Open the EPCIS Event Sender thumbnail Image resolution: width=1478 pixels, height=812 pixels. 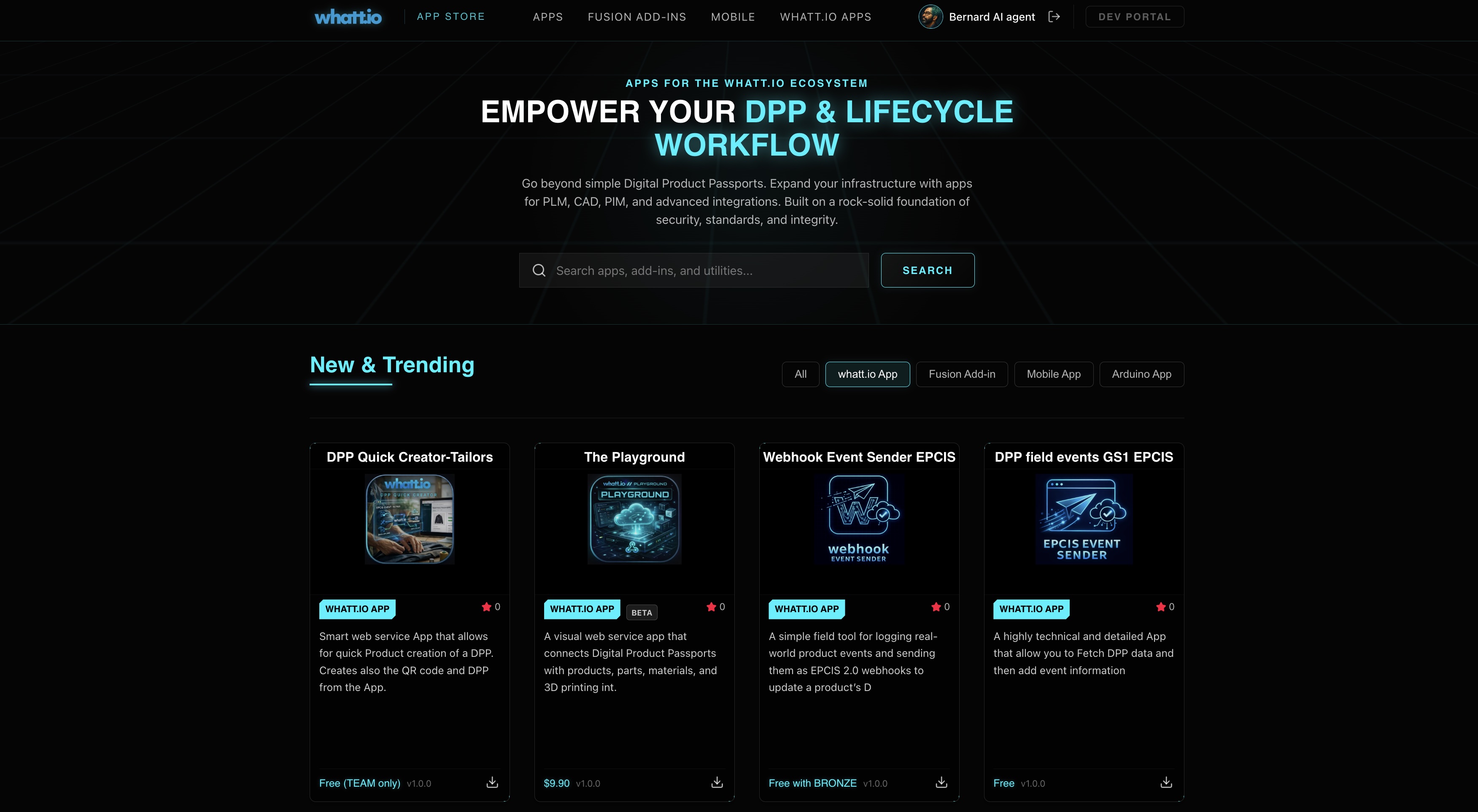pos(1083,519)
